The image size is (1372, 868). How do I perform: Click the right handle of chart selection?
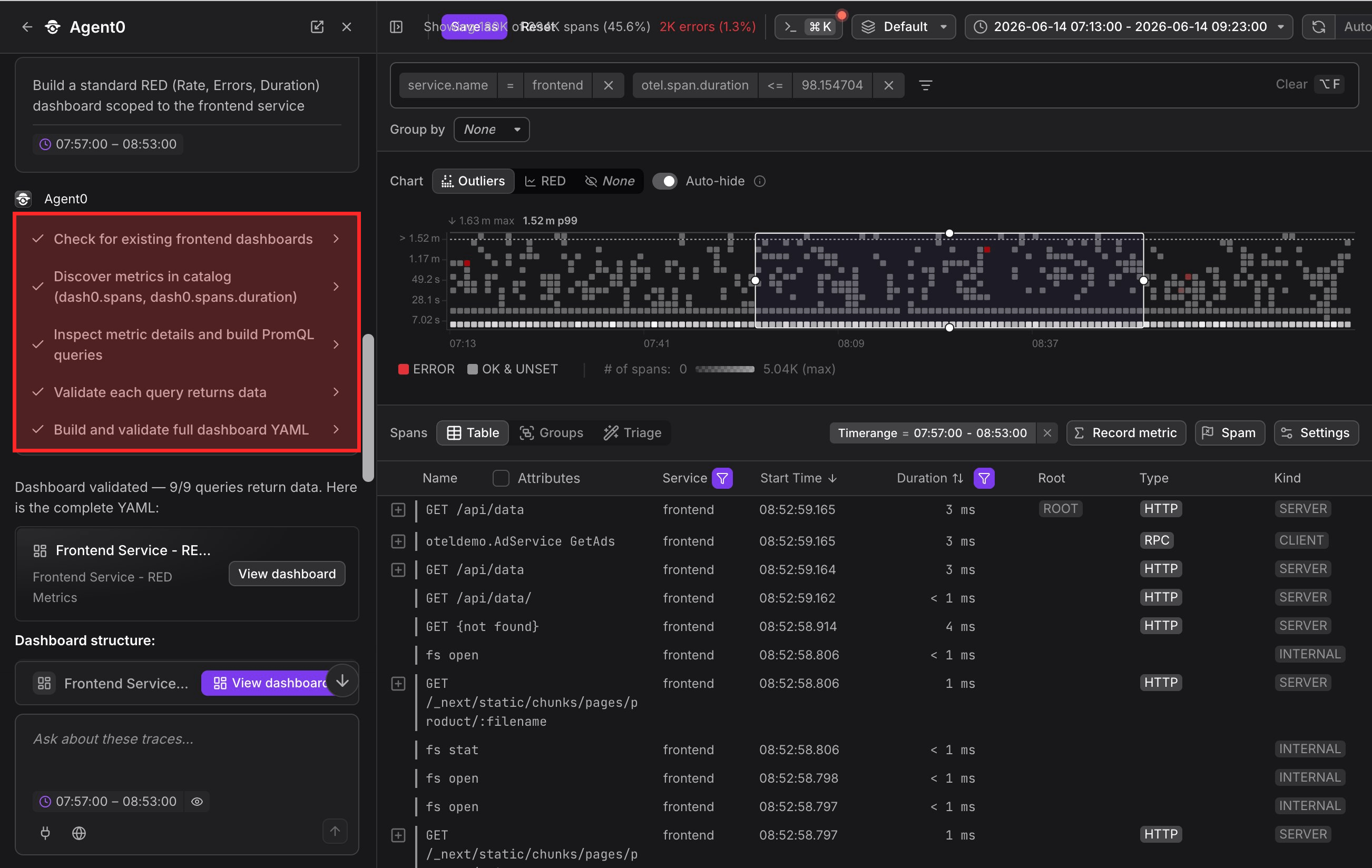pos(1143,280)
